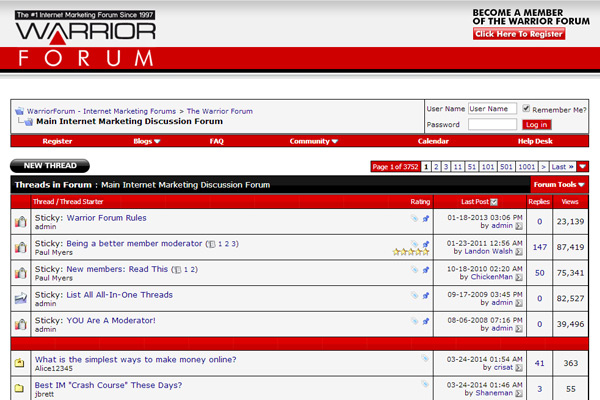Go to last post icon next to ChickenMan
Viewport: 600px width, 400px height.
pos(518,277)
